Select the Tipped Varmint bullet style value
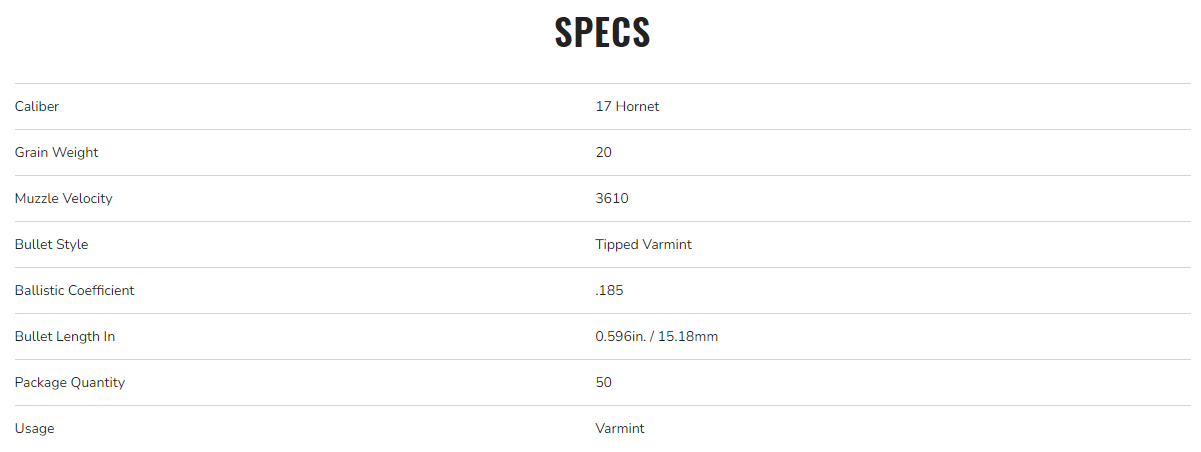This screenshot has width=1201, height=452. (x=643, y=244)
